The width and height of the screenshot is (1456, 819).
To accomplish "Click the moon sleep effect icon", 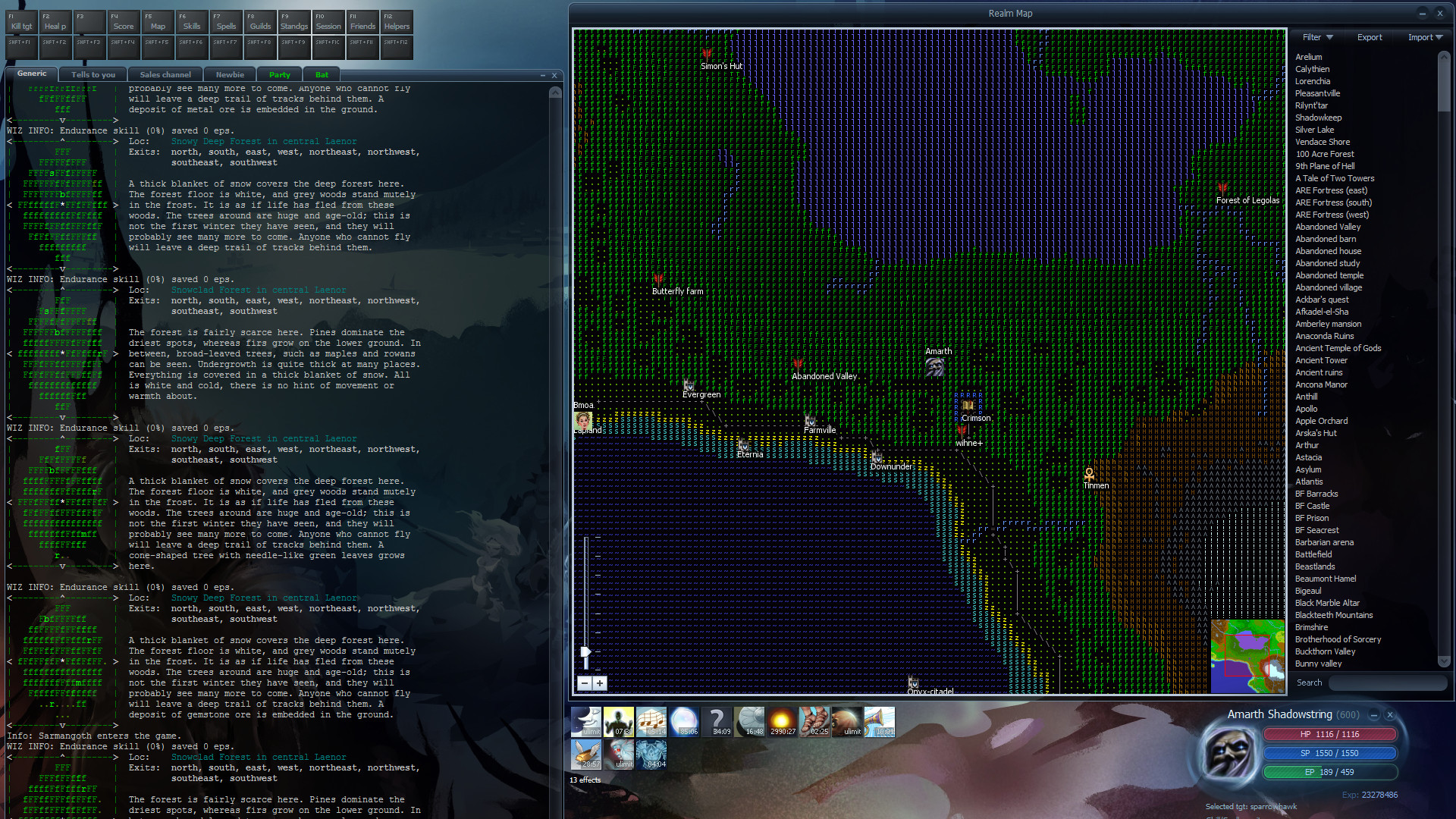I will coord(585,721).
